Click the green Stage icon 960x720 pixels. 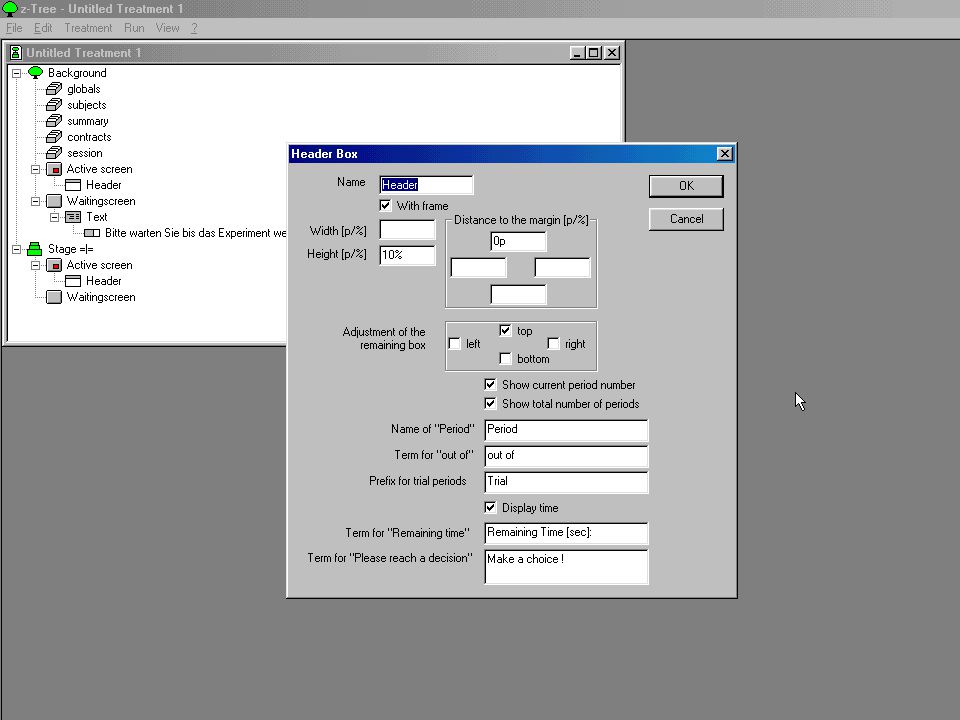point(34,249)
